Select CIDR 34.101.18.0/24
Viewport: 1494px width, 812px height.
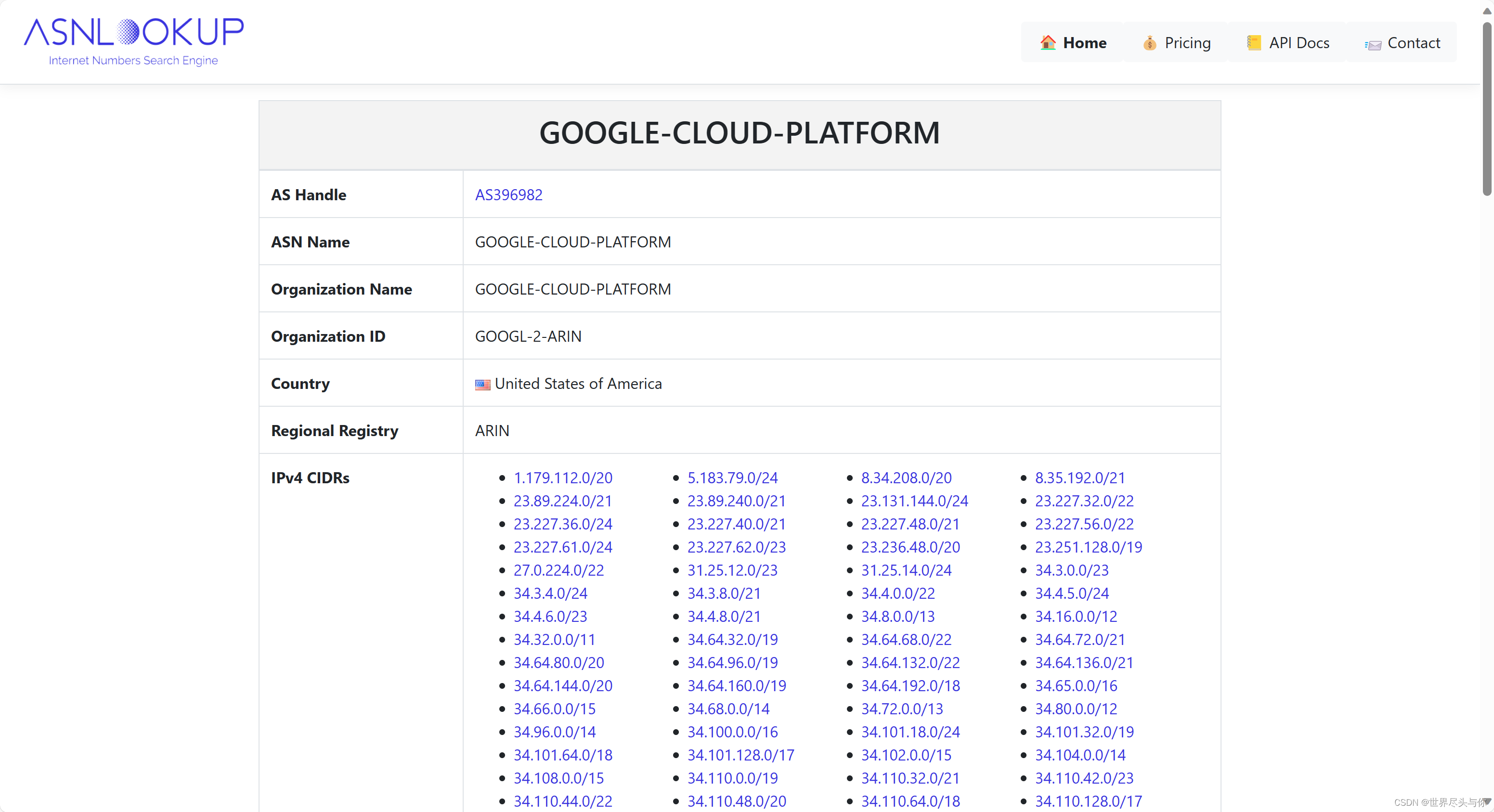coord(910,733)
